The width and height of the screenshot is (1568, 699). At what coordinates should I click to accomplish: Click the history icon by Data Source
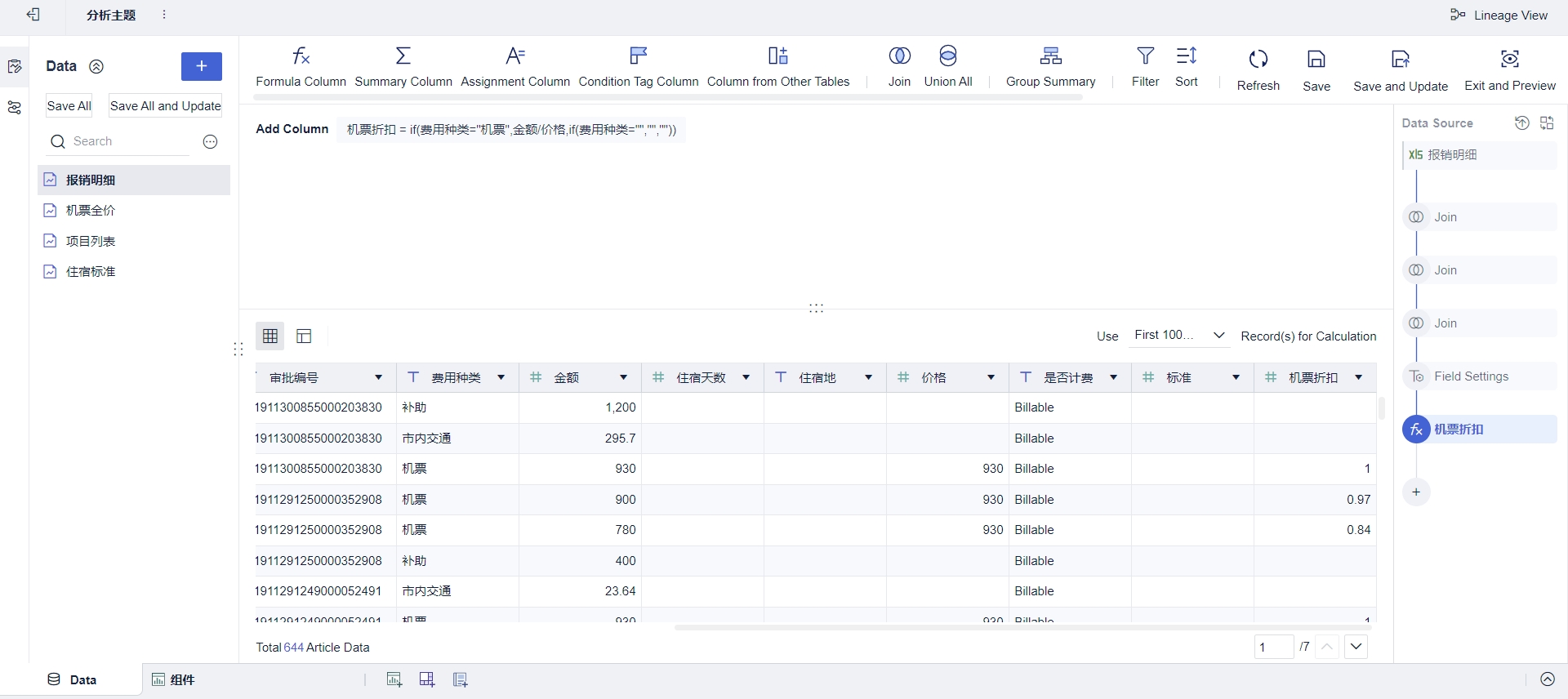point(1521,123)
